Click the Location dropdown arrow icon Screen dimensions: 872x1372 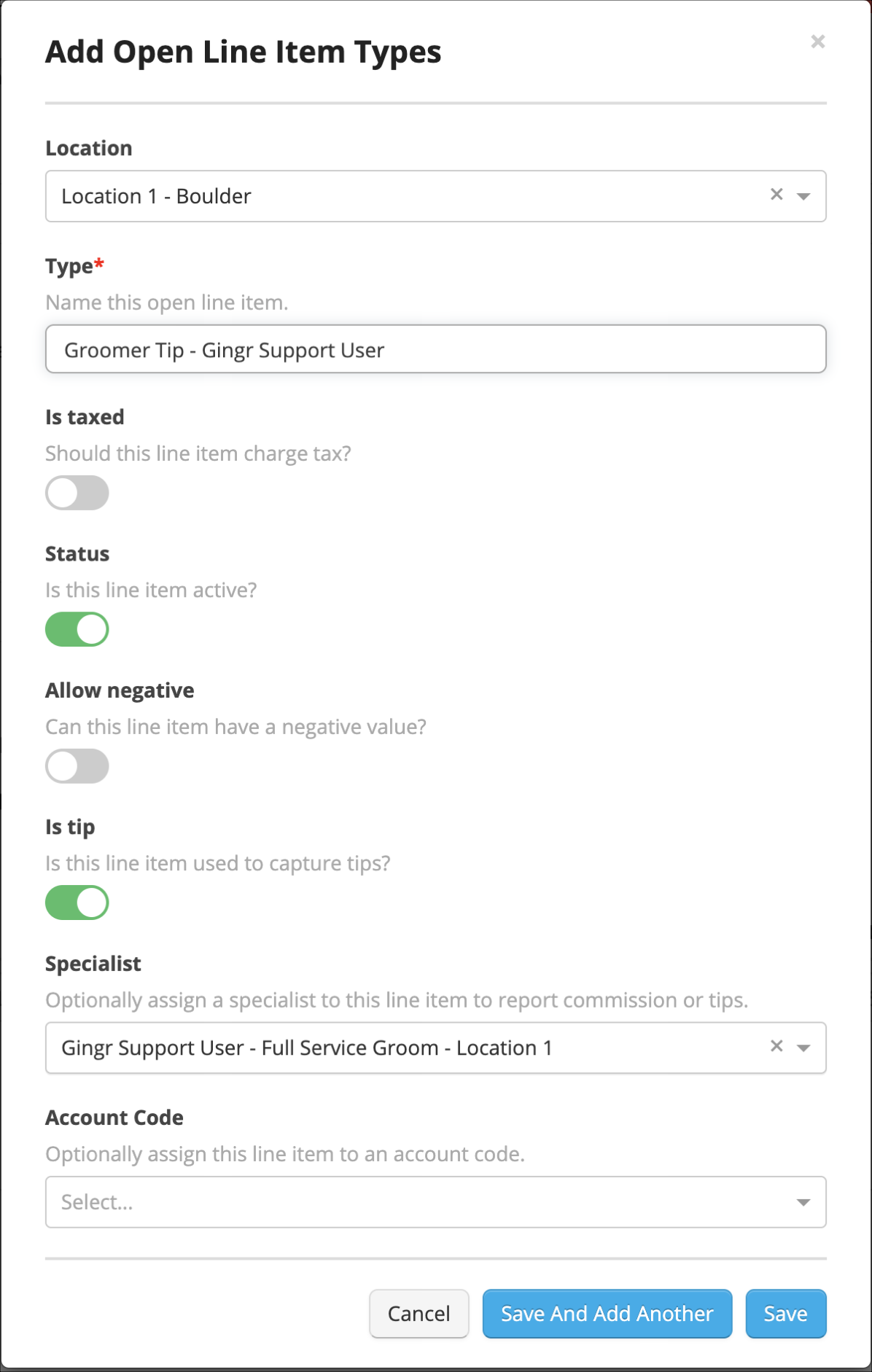point(803,195)
